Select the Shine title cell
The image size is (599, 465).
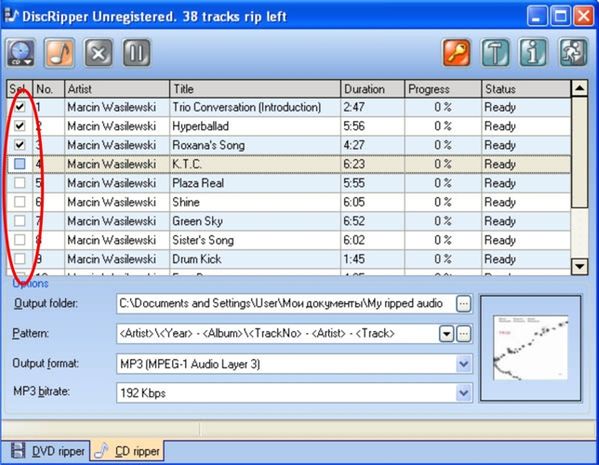coord(255,202)
